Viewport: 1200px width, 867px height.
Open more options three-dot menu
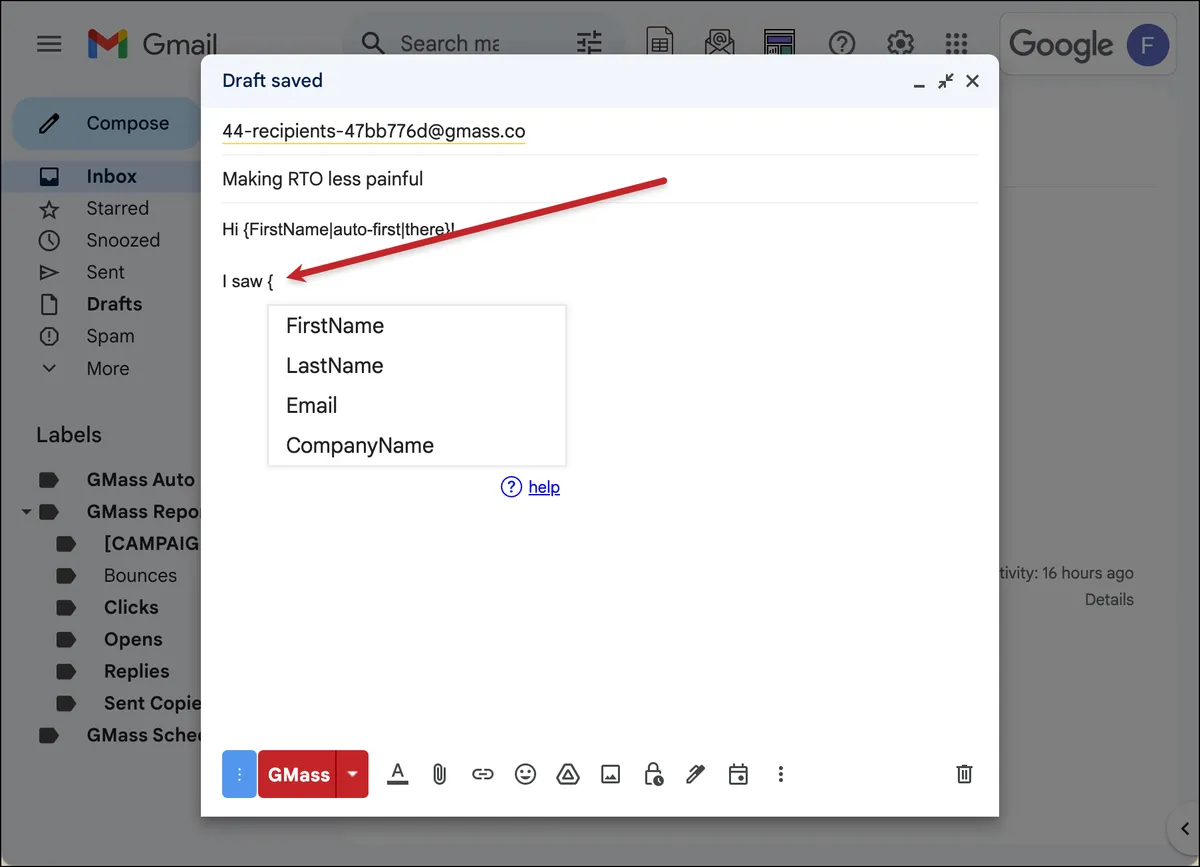coord(781,774)
